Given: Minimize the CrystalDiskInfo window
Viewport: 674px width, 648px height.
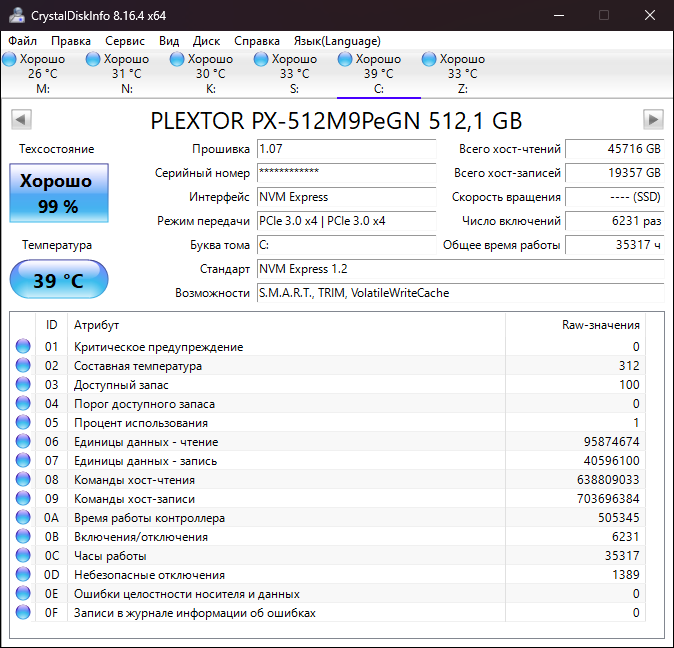Looking at the screenshot, I should (559, 15).
